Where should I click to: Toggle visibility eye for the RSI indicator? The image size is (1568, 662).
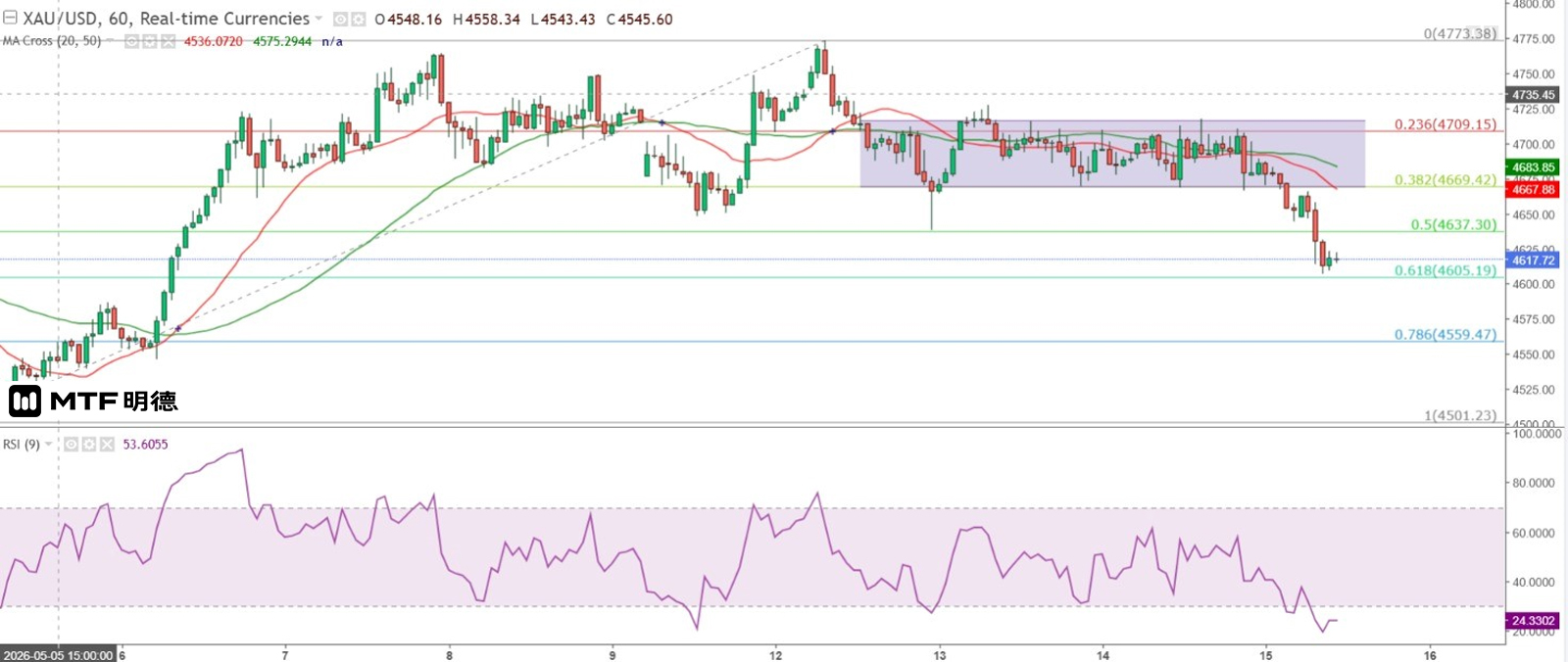tap(71, 445)
